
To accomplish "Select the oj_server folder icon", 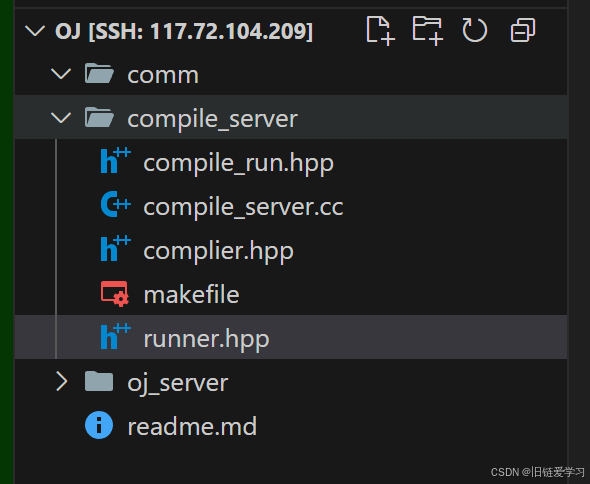I will 99,381.
